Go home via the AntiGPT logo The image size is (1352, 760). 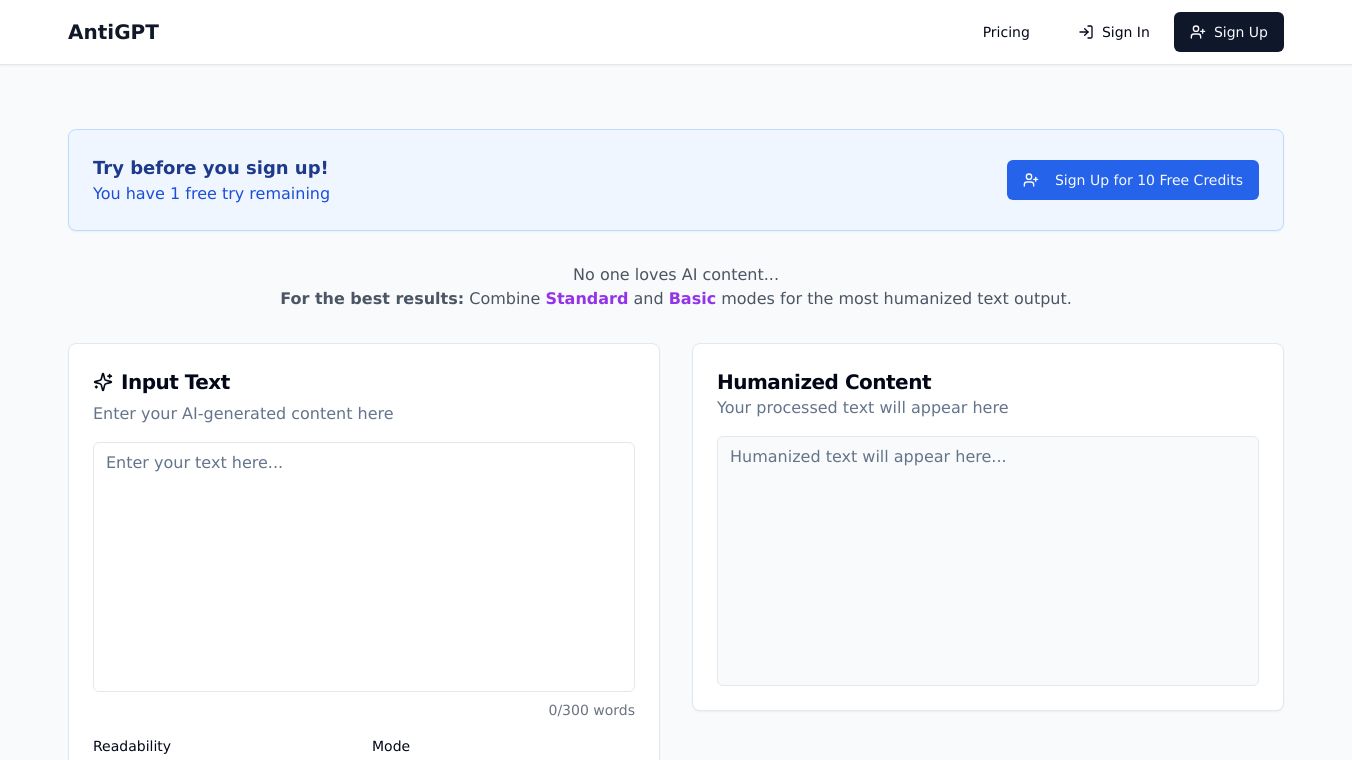click(x=113, y=32)
